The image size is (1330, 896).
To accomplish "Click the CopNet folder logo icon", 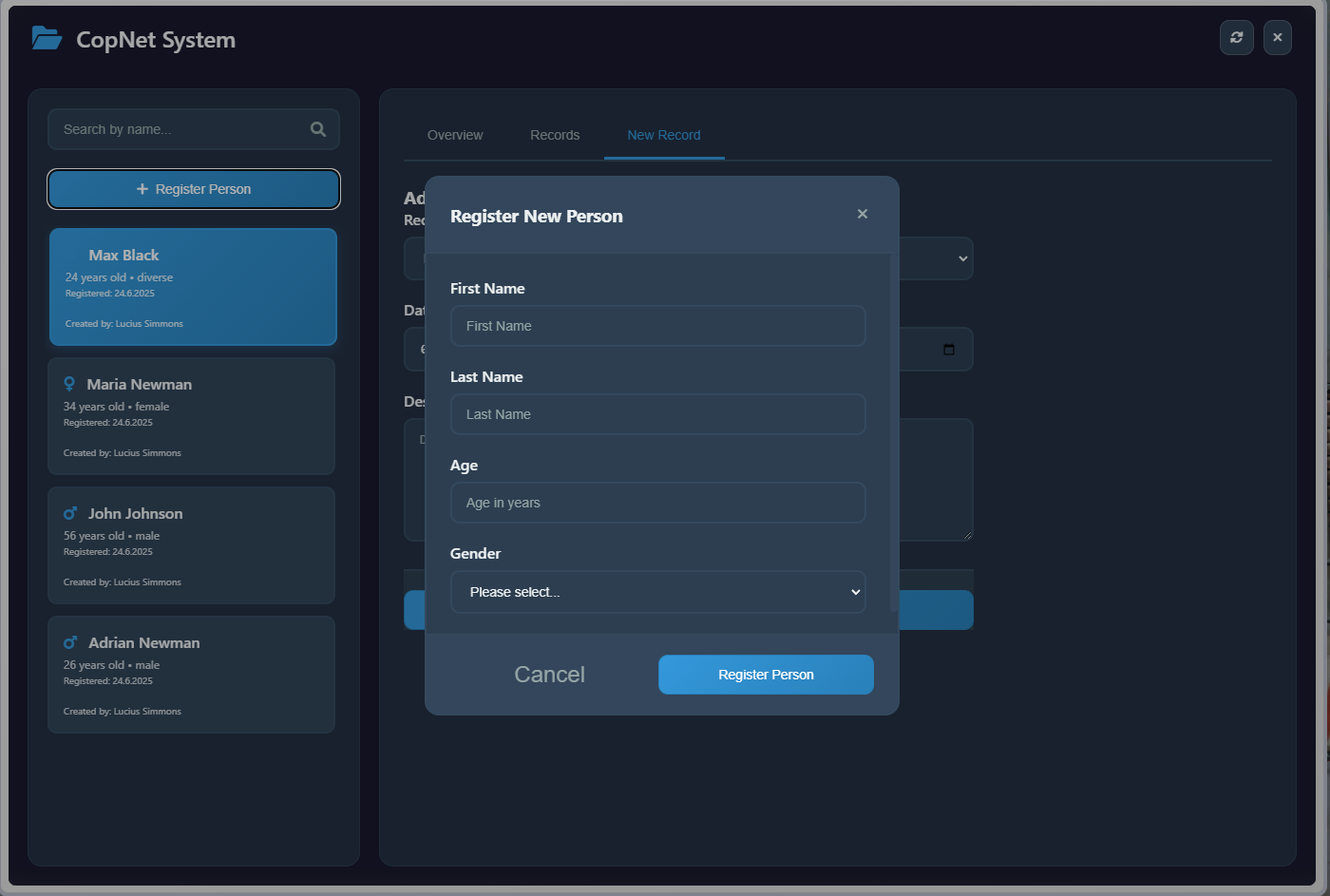I will pos(47,39).
